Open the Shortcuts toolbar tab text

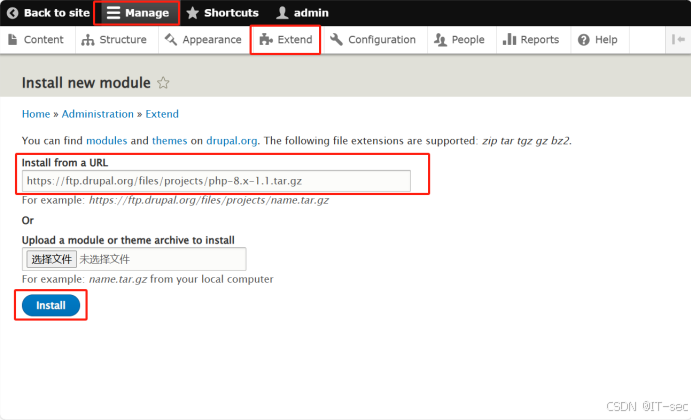231,13
